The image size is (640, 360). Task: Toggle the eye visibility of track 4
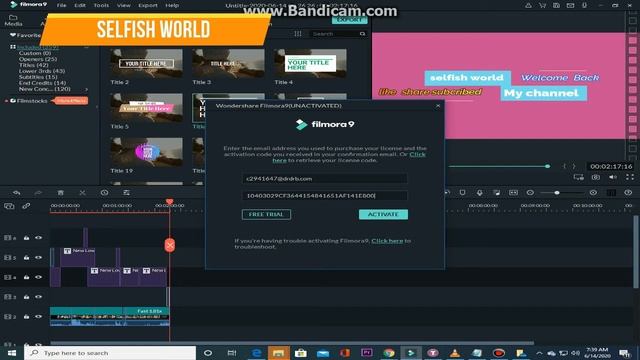(x=38, y=277)
